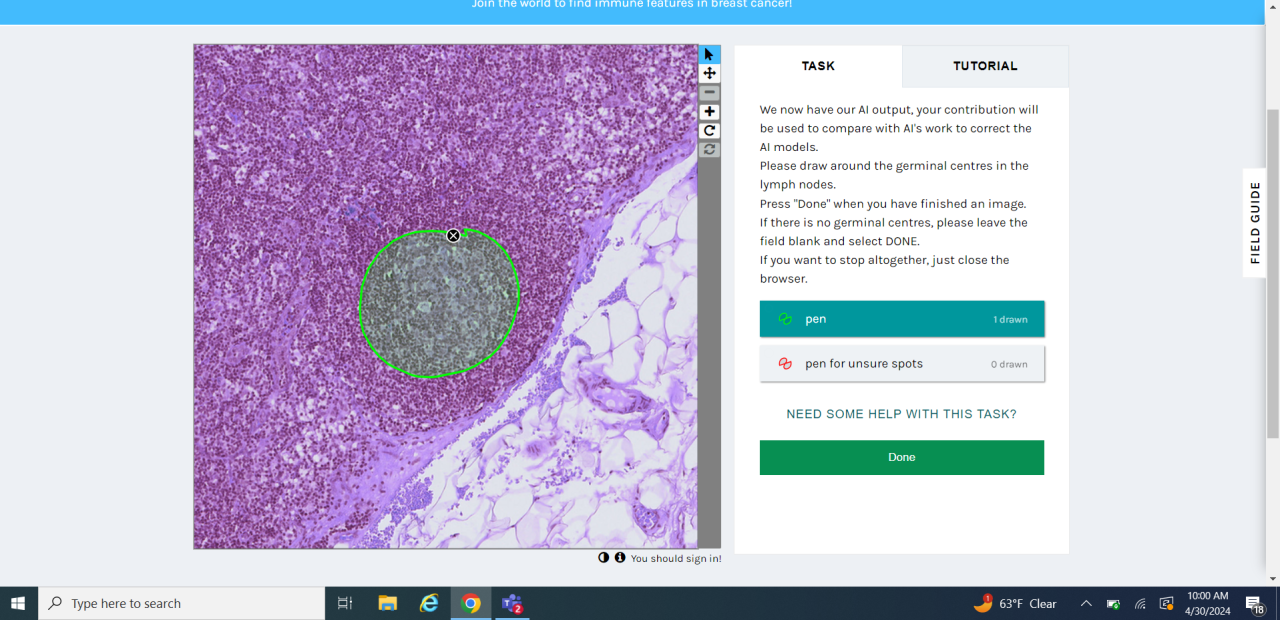The width and height of the screenshot is (1280, 620).
Task: Rotate the slide image clockwise
Action: tap(709, 130)
